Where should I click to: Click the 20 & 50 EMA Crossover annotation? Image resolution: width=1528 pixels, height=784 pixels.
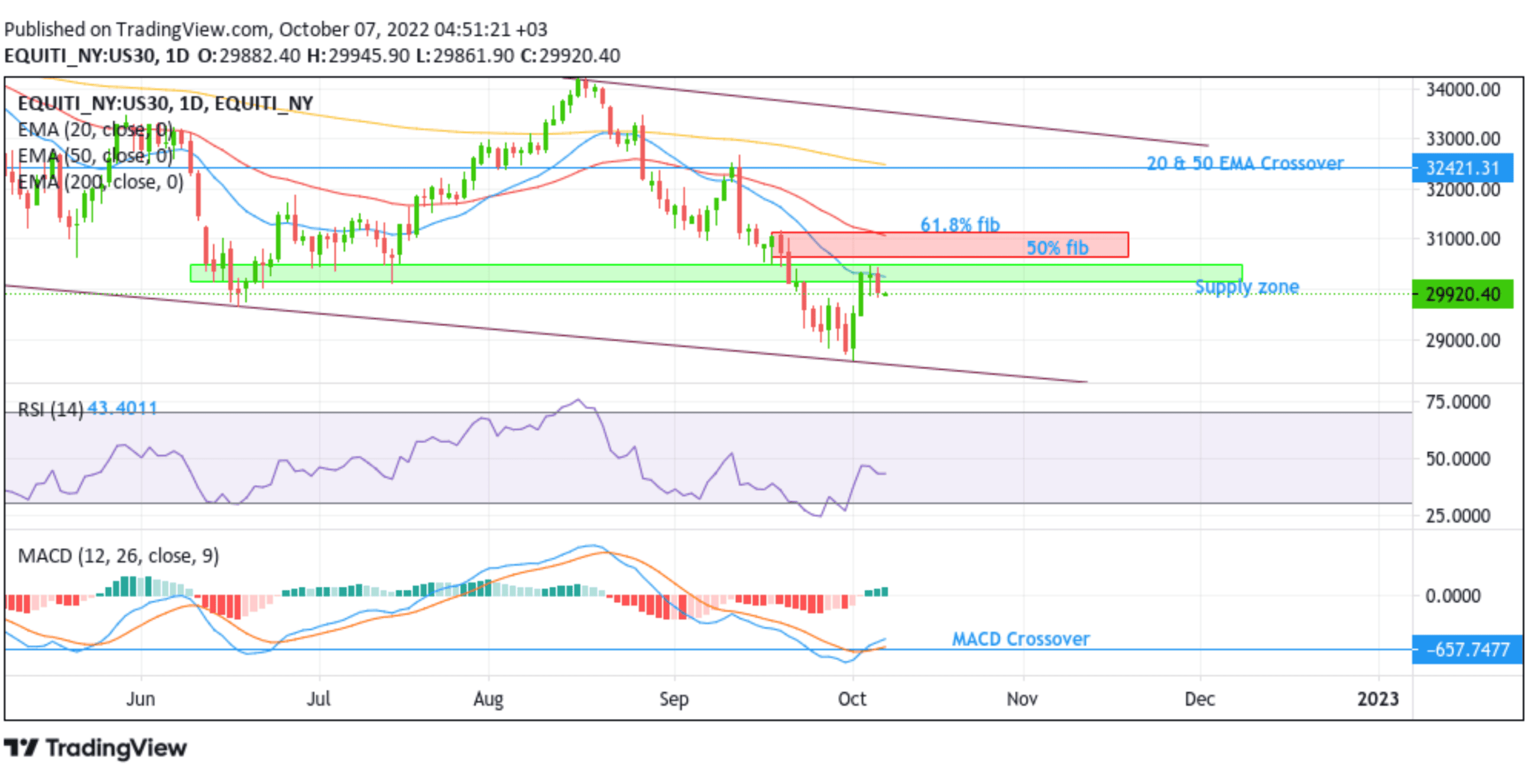pyautogui.click(x=1245, y=163)
